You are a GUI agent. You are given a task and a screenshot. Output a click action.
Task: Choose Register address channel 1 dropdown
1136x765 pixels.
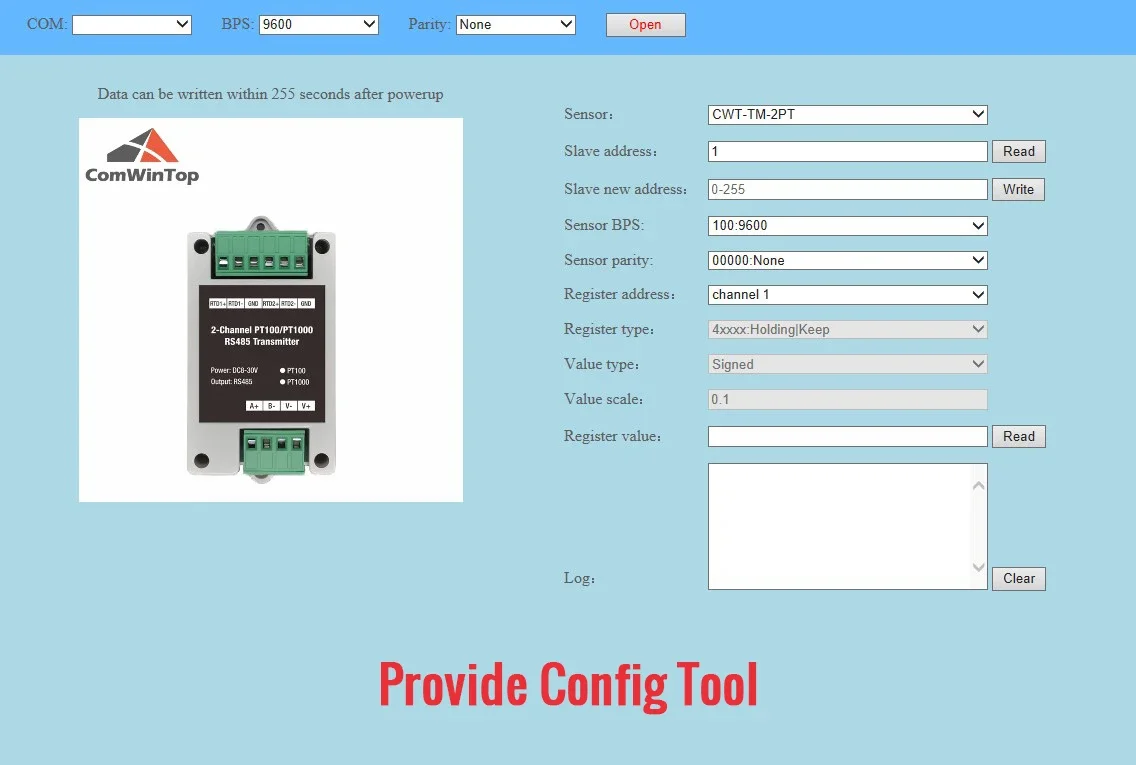(848, 295)
